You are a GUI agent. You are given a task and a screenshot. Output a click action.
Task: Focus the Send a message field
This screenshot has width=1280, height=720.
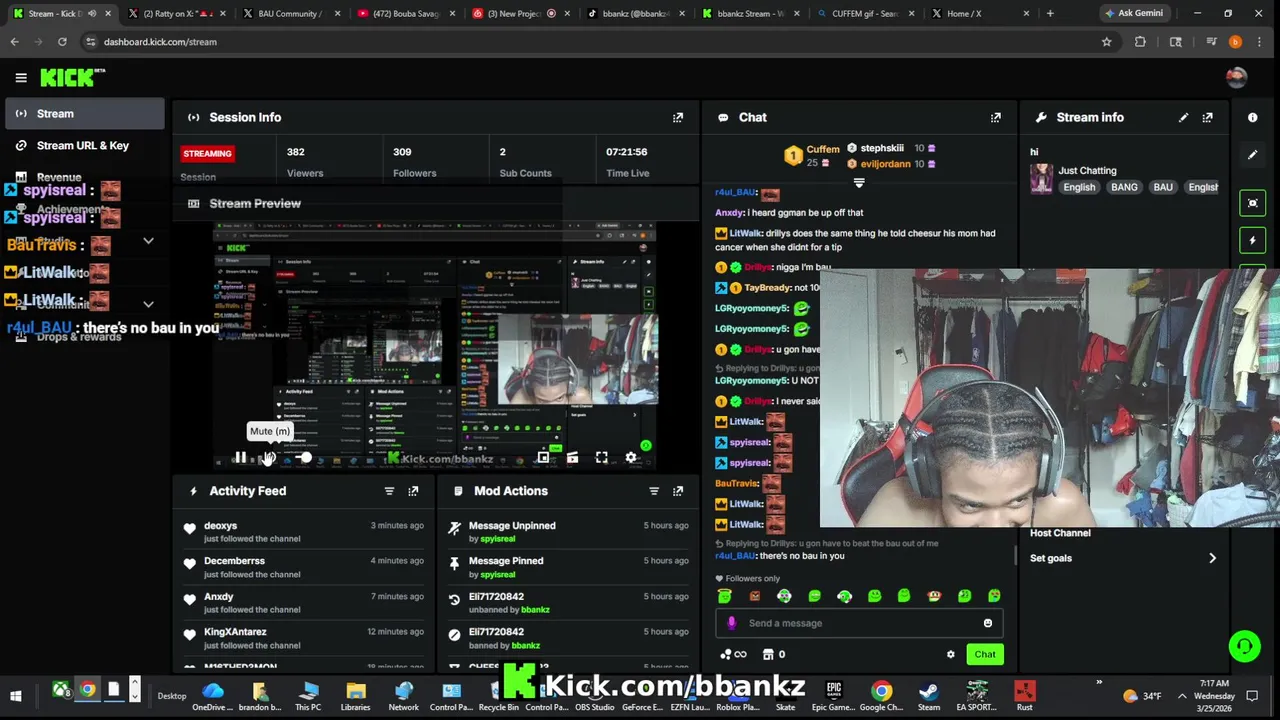coord(860,623)
